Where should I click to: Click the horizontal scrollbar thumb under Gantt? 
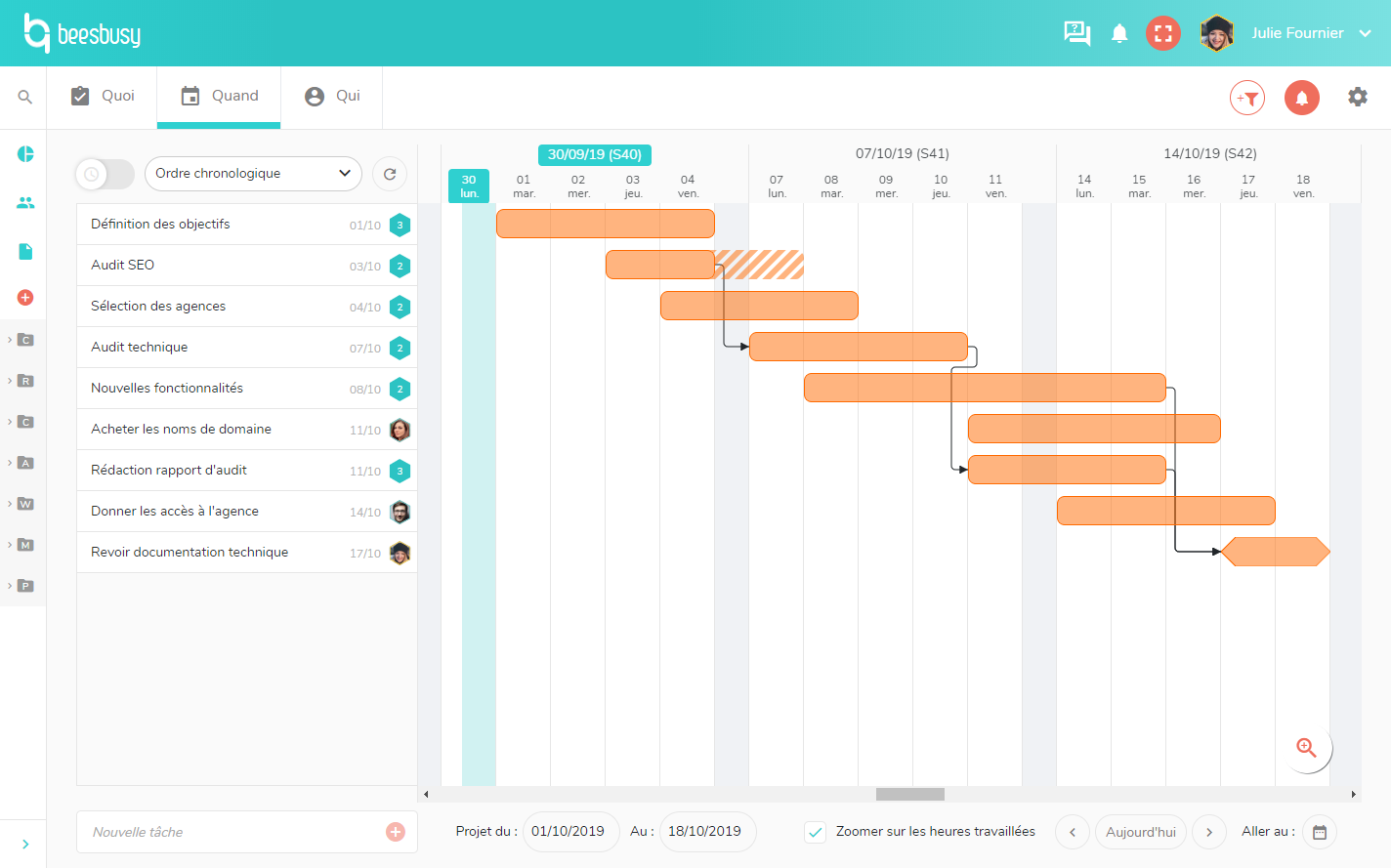point(909,794)
